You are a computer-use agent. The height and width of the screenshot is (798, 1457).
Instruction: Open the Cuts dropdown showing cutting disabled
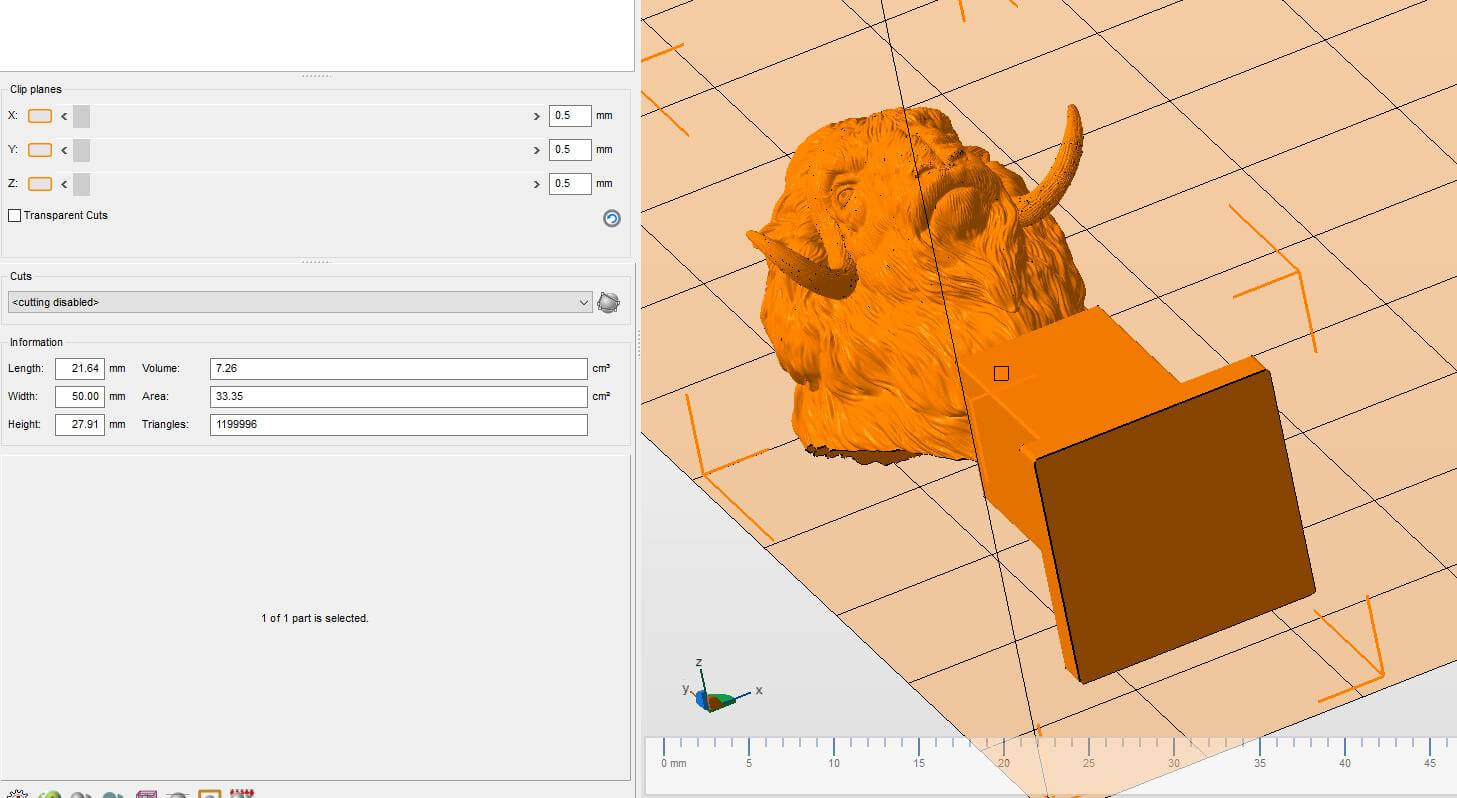point(300,302)
